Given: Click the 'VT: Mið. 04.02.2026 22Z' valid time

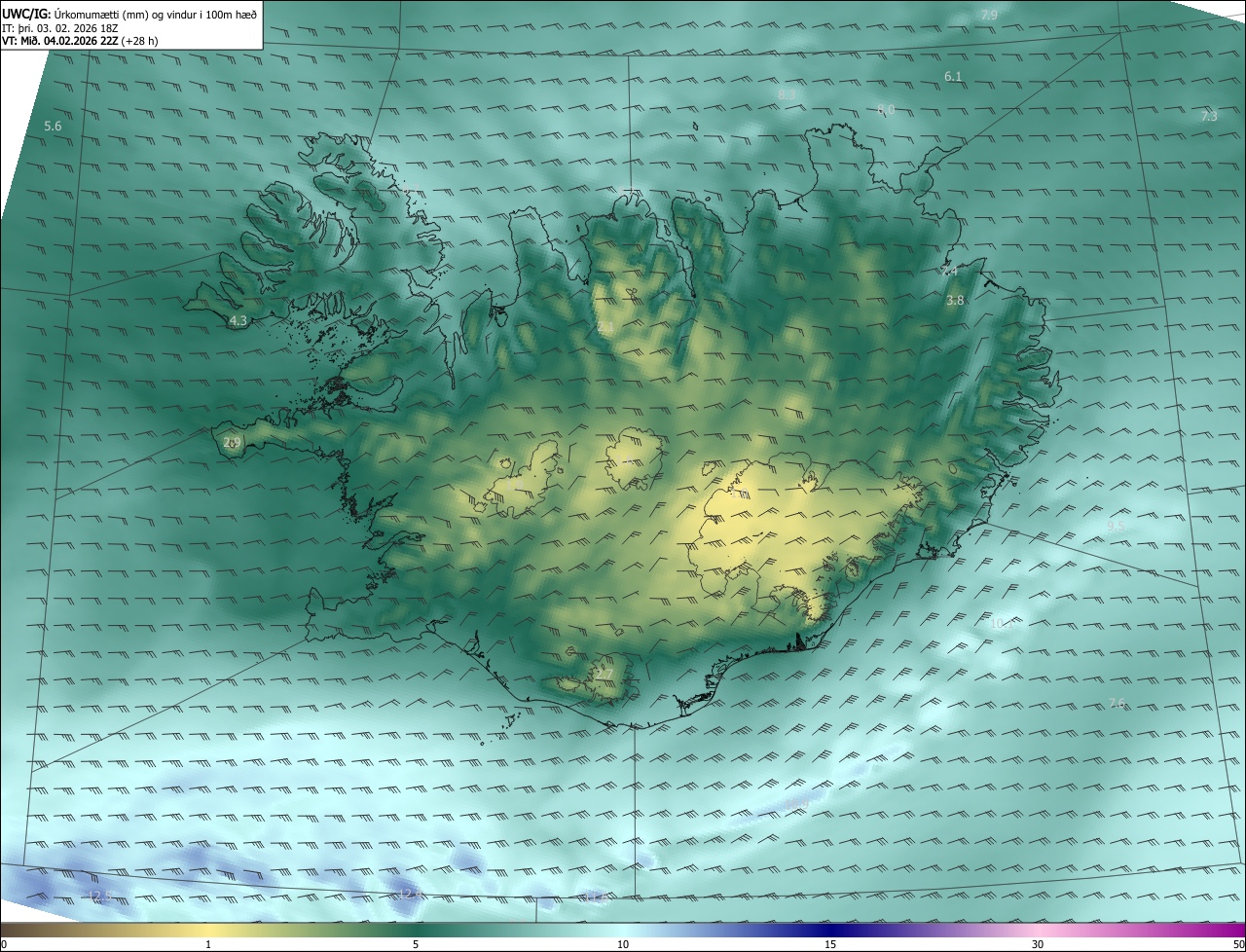Looking at the screenshot, I should tap(60, 41).
